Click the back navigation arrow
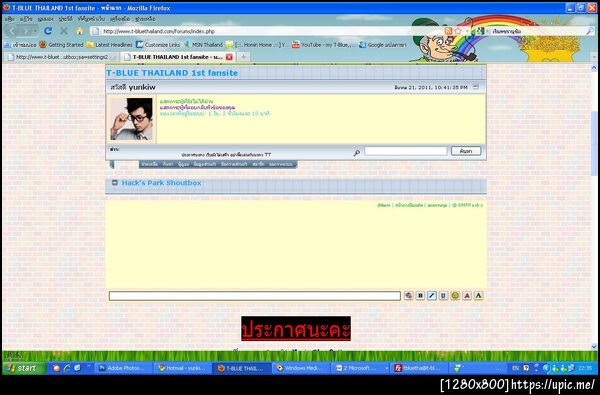600x395 pixels. click(13, 31)
